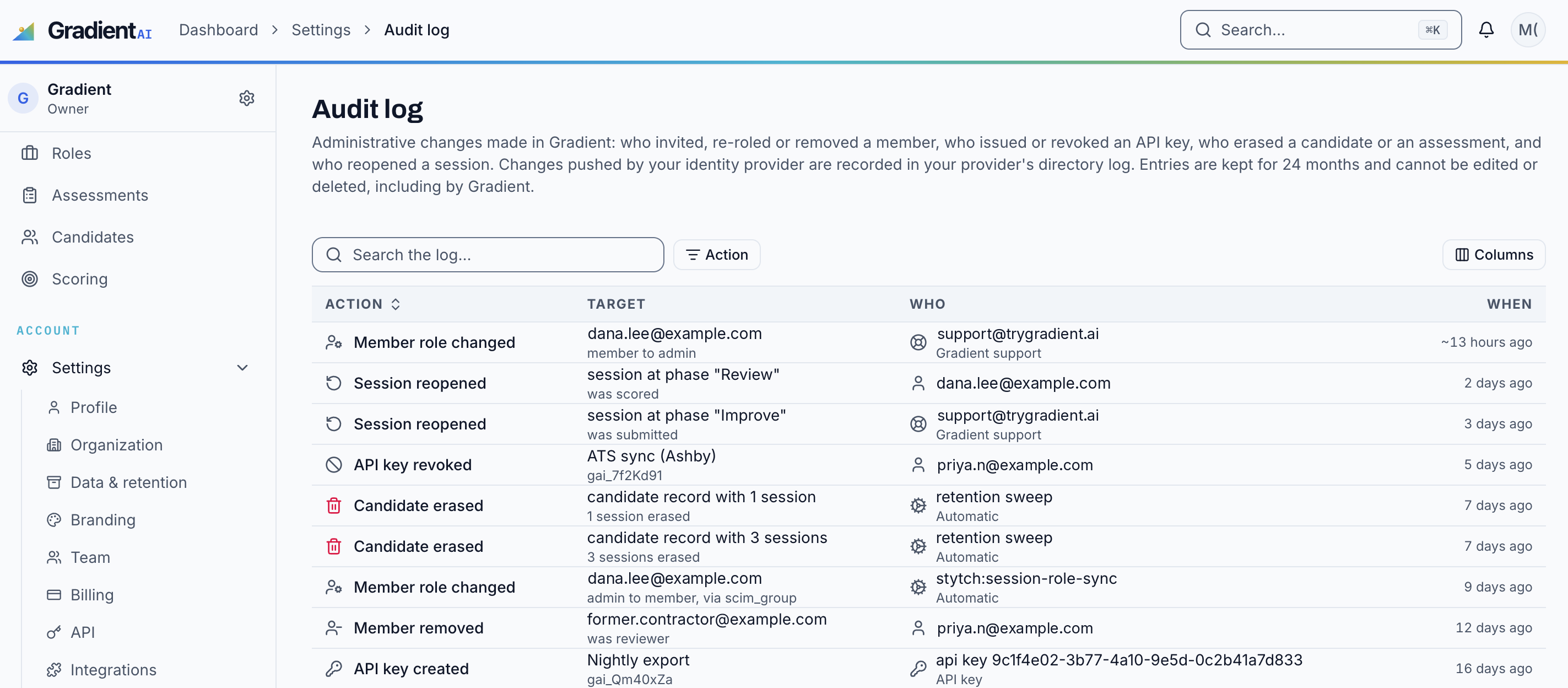The image size is (1568, 688).
Task: Click "dana.lee@example.com" in 2 days ago row
Action: (1023, 383)
